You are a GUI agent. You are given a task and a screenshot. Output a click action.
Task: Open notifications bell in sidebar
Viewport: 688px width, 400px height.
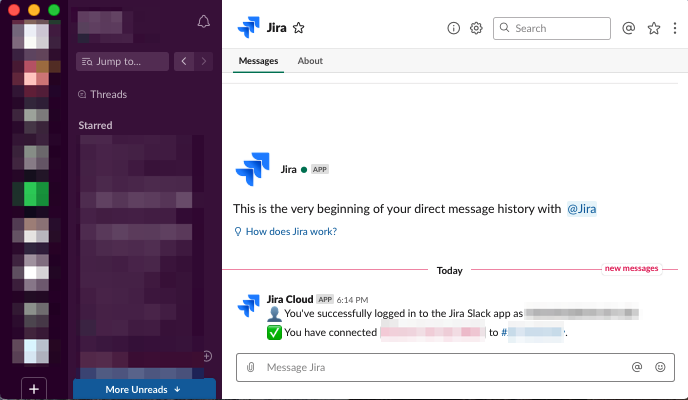203,21
